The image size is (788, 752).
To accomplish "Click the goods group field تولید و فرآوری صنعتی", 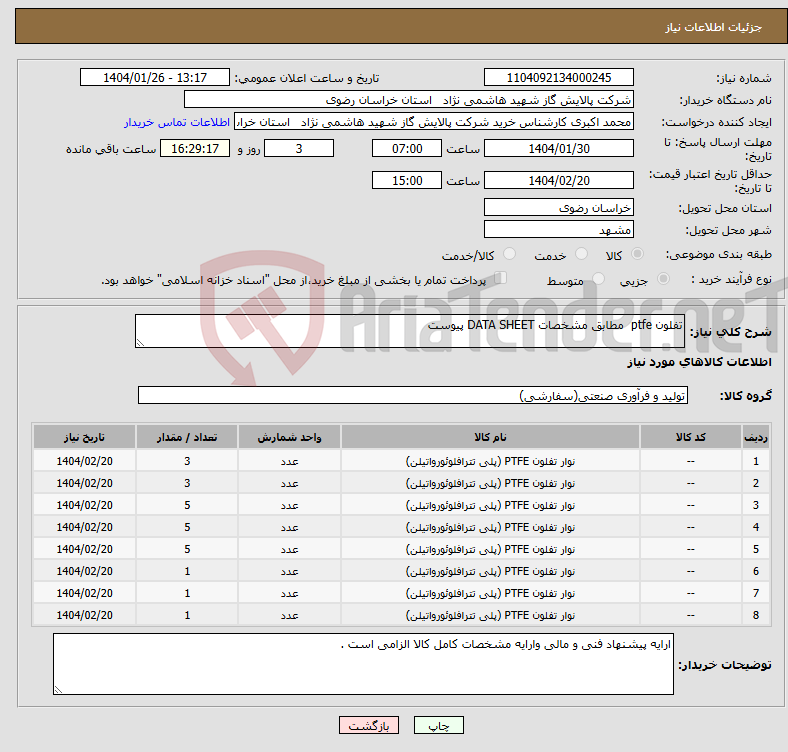I will (x=413, y=395).
